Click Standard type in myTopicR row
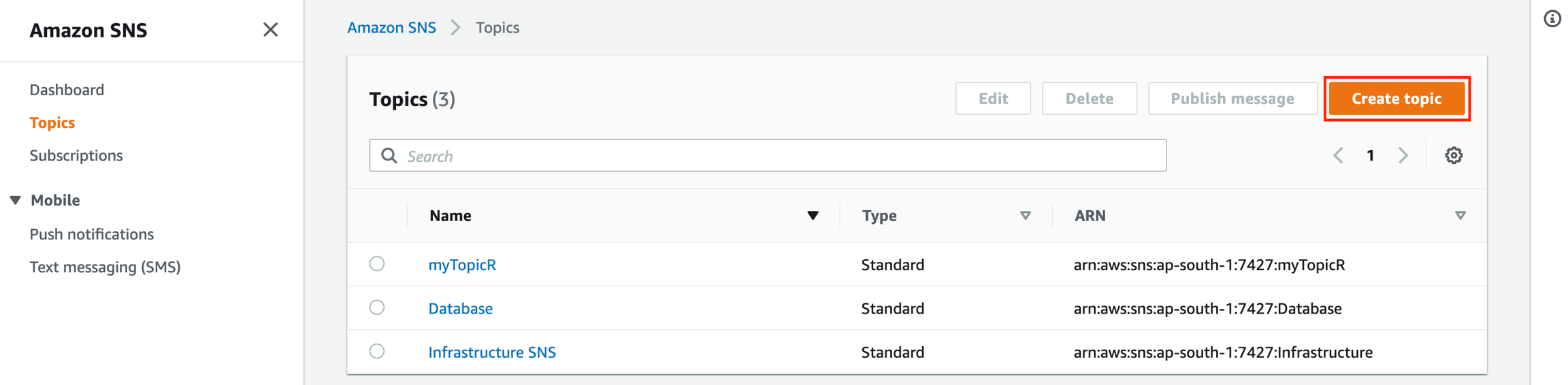The image size is (1568, 385). point(893,265)
